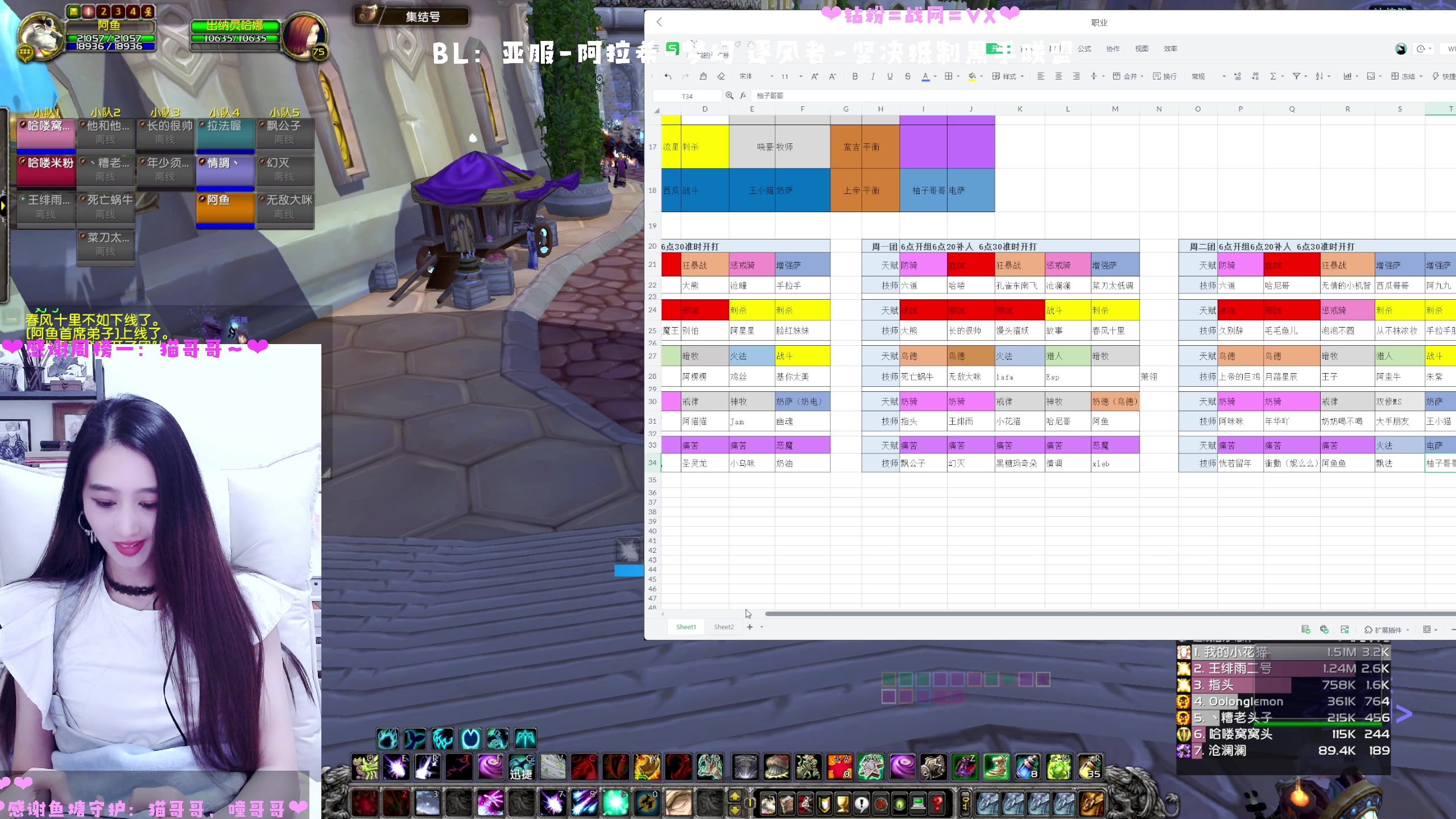The width and height of the screenshot is (1456, 819).
Task: Toggle freeze panes 冻结
Action: coord(1407,76)
